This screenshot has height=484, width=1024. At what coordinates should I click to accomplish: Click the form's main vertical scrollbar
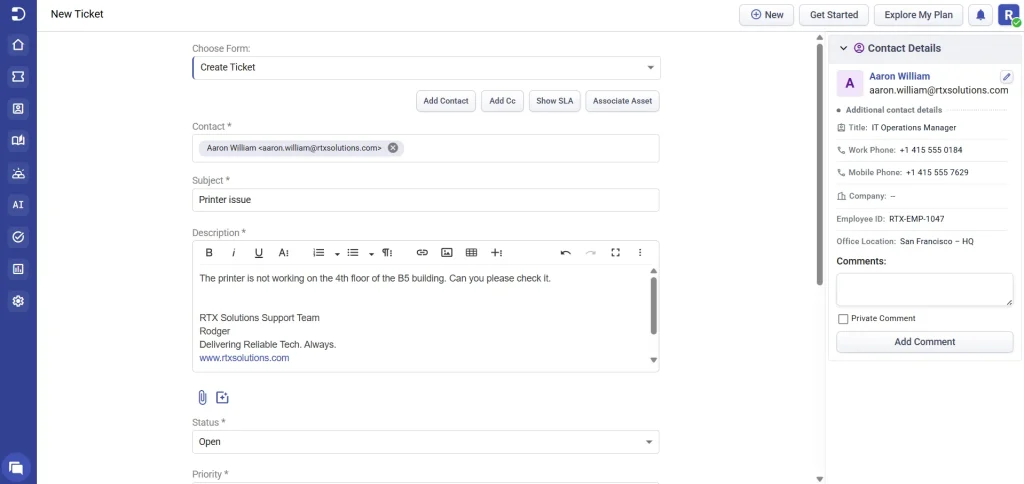click(820, 163)
